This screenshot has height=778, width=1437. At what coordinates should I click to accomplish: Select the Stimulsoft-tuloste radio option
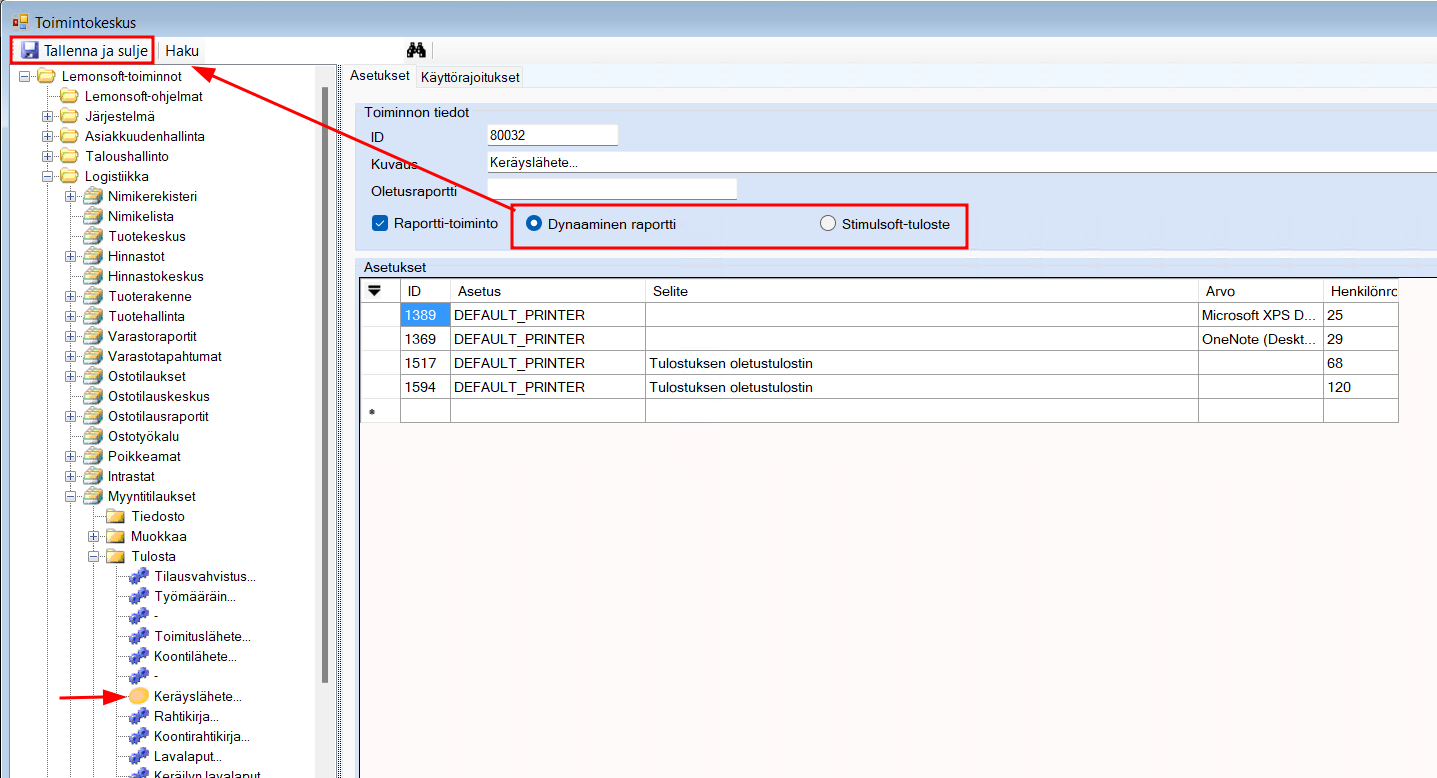[x=828, y=224]
